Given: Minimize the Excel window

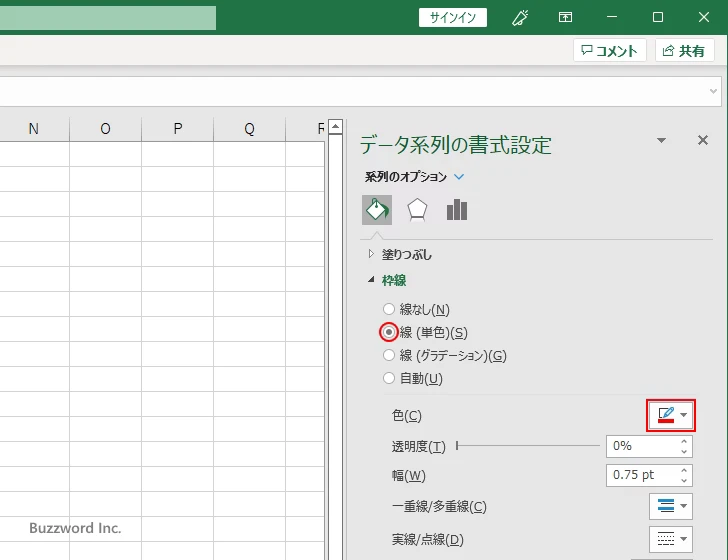Looking at the screenshot, I should [x=612, y=17].
